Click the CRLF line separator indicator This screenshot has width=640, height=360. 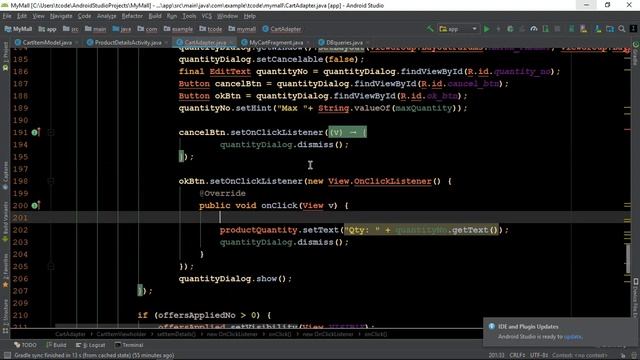pyautogui.click(x=517, y=355)
